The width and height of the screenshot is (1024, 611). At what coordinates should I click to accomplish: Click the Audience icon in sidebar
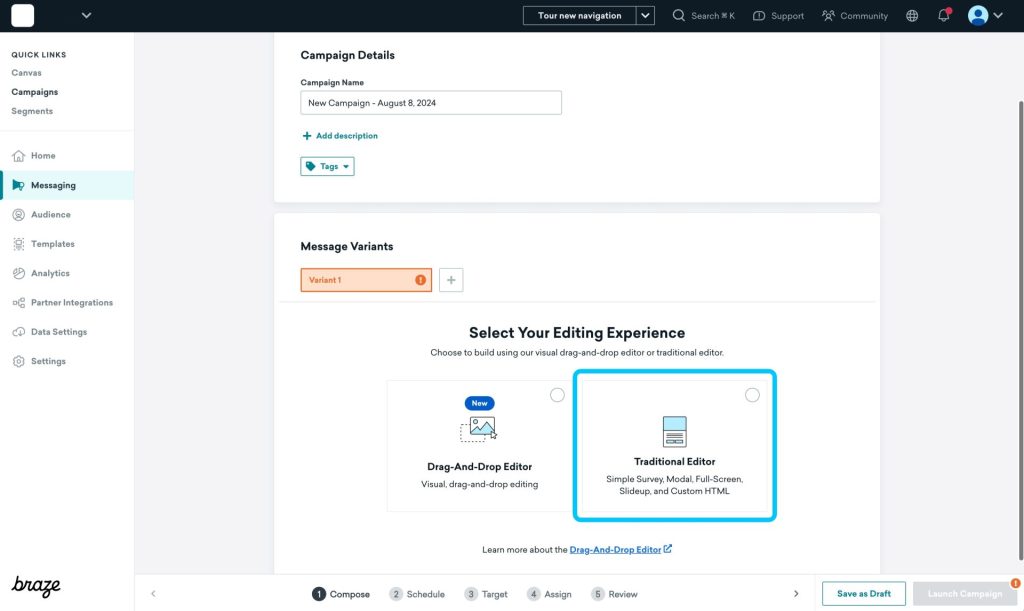pyautogui.click(x=18, y=215)
